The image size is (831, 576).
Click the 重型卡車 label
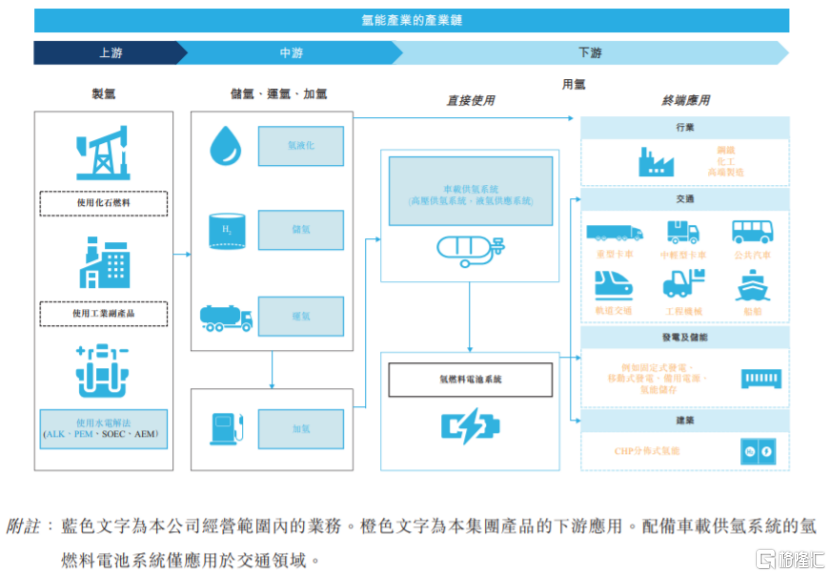pyautogui.click(x=615, y=254)
